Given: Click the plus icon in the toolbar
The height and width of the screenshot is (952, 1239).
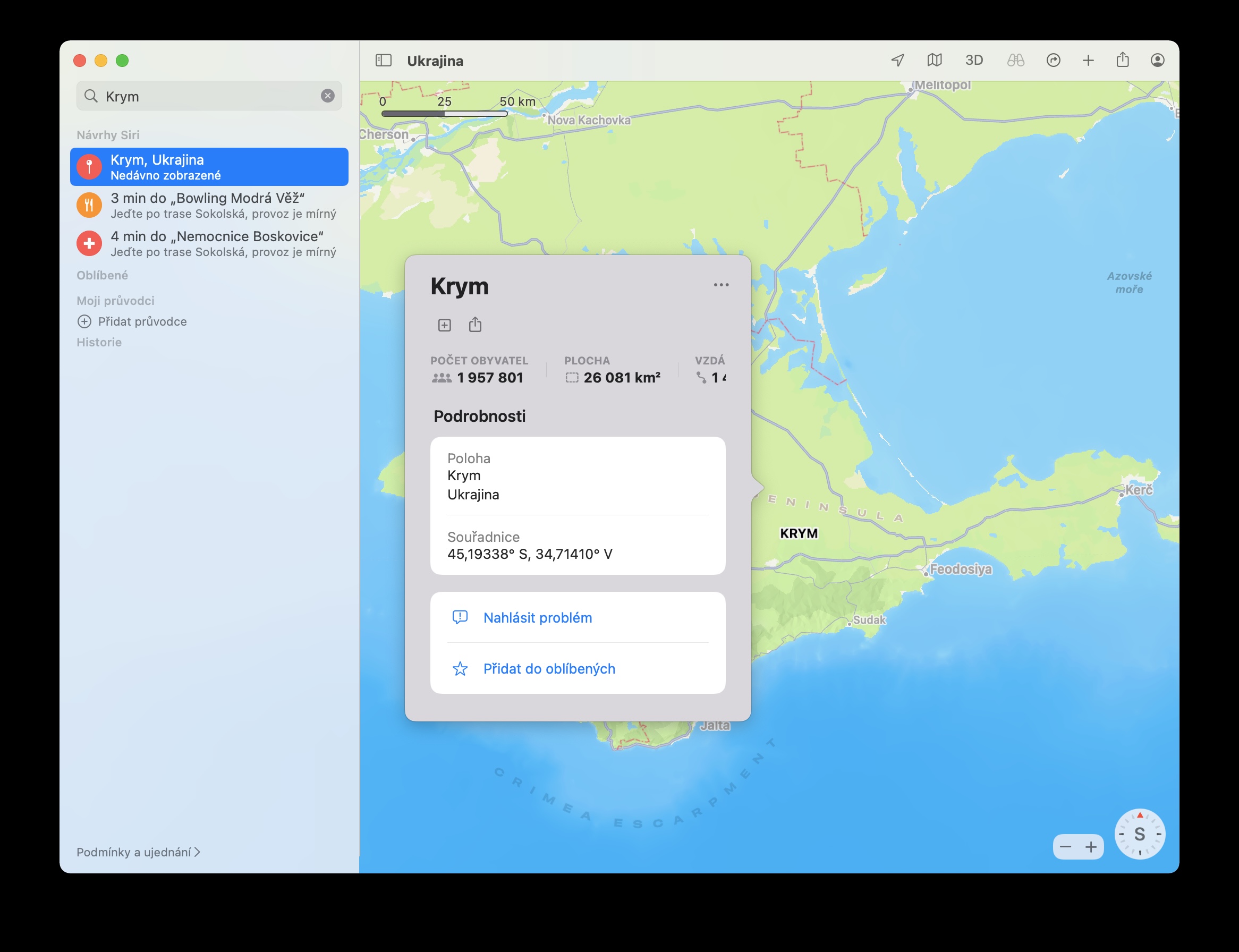Looking at the screenshot, I should [x=1088, y=60].
